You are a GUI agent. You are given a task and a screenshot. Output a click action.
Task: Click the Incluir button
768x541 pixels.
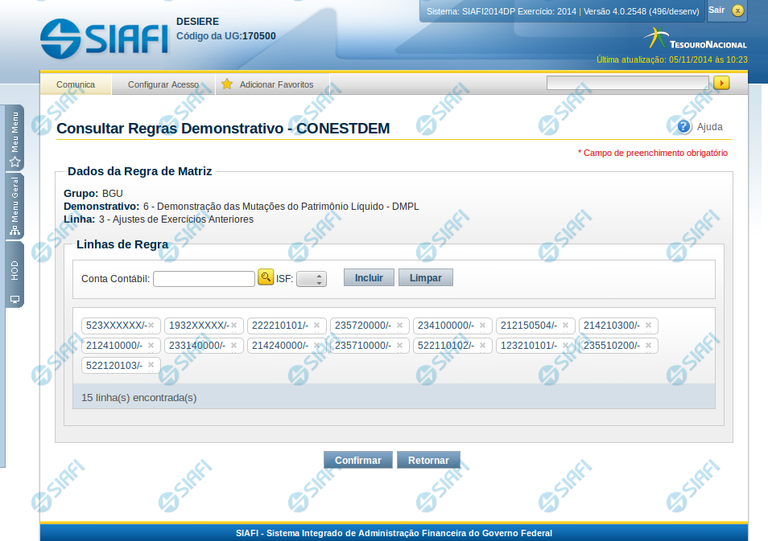(369, 278)
